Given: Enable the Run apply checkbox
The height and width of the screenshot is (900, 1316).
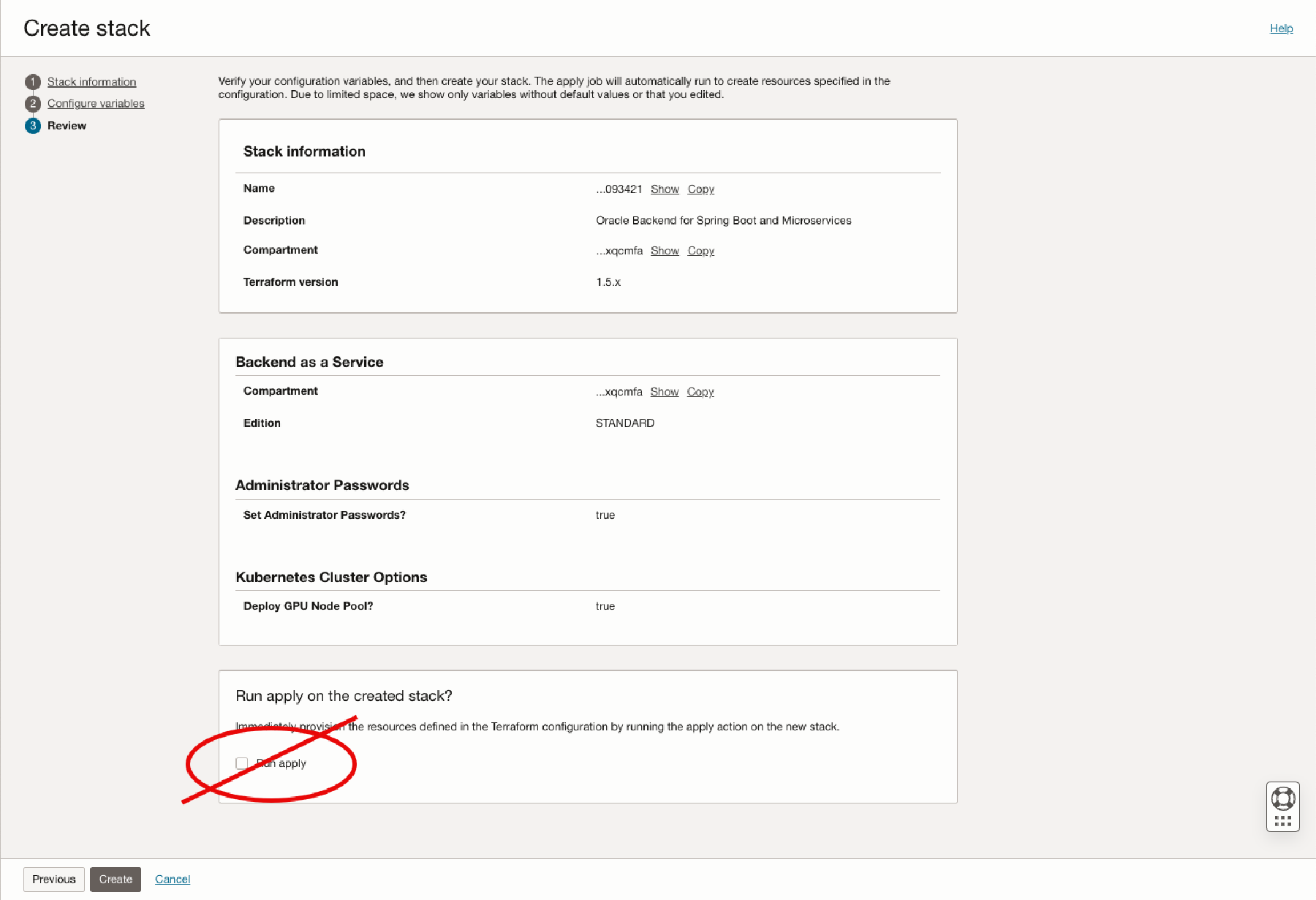Looking at the screenshot, I should point(243,763).
